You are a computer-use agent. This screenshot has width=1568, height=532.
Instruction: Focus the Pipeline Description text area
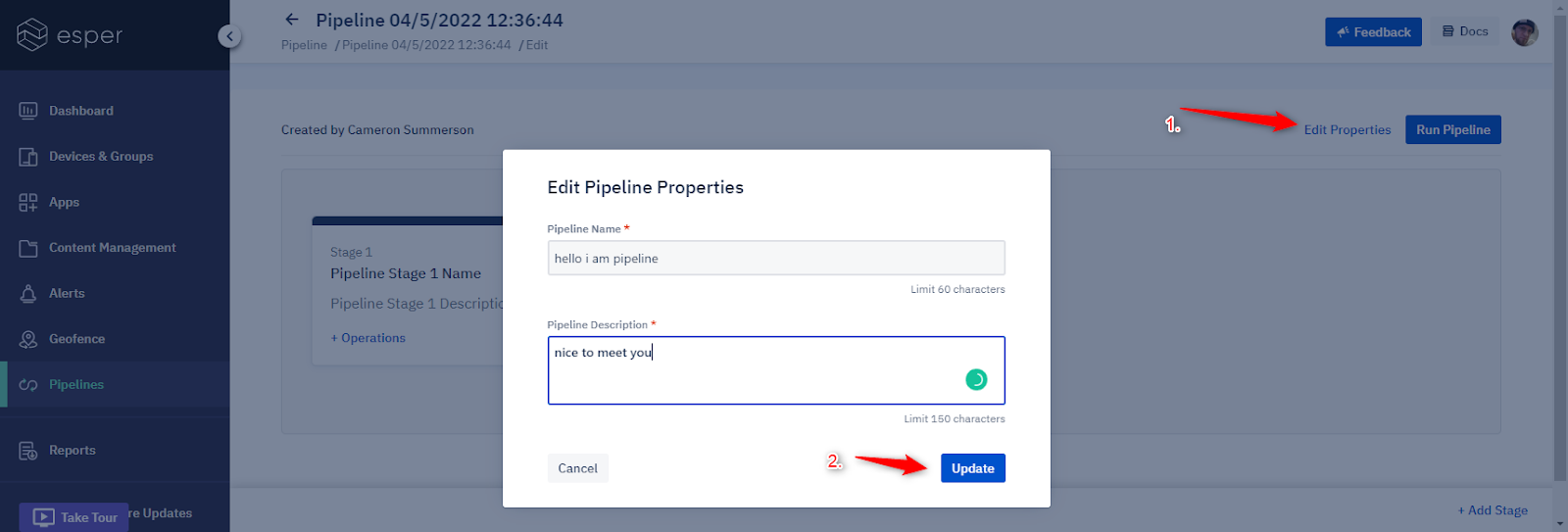coord(776,370)
